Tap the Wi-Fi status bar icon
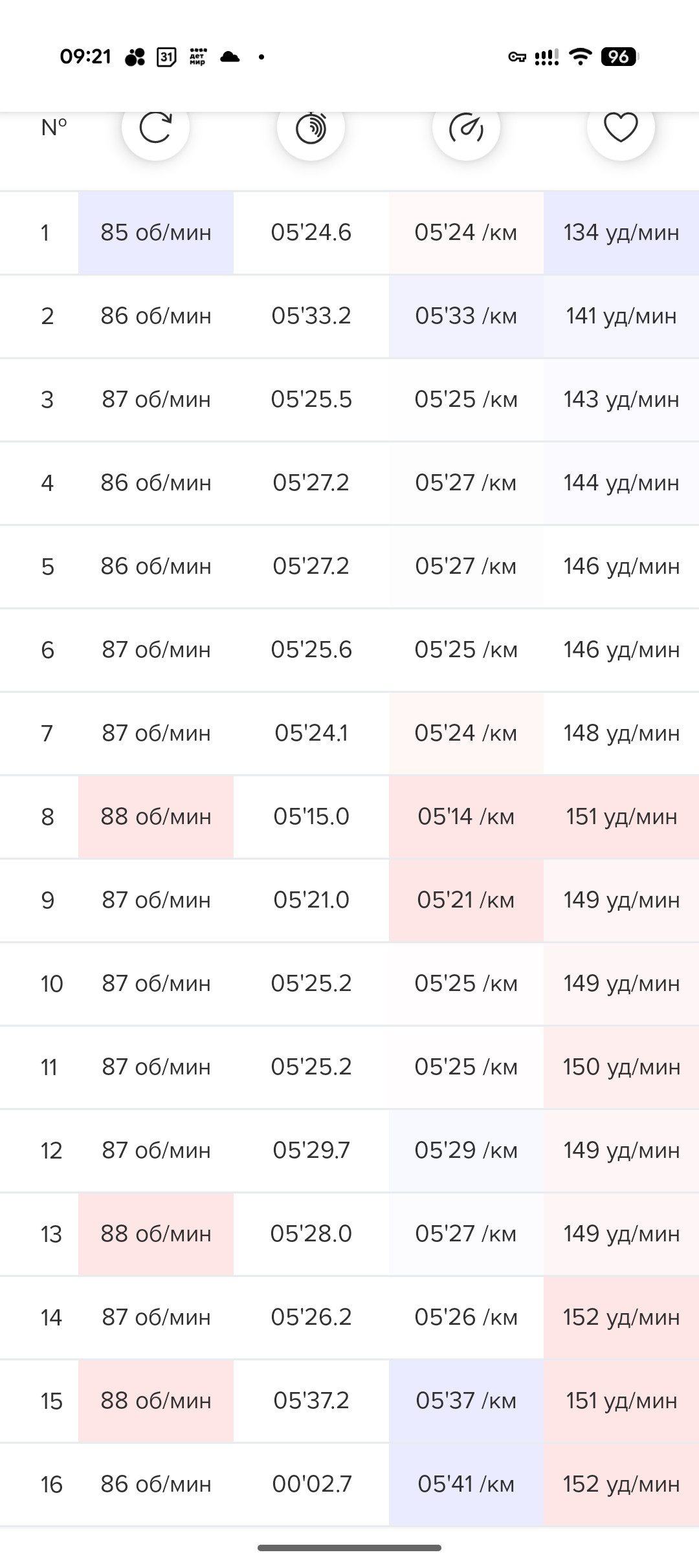This screenshot has height=1568, width=699. 581,57
